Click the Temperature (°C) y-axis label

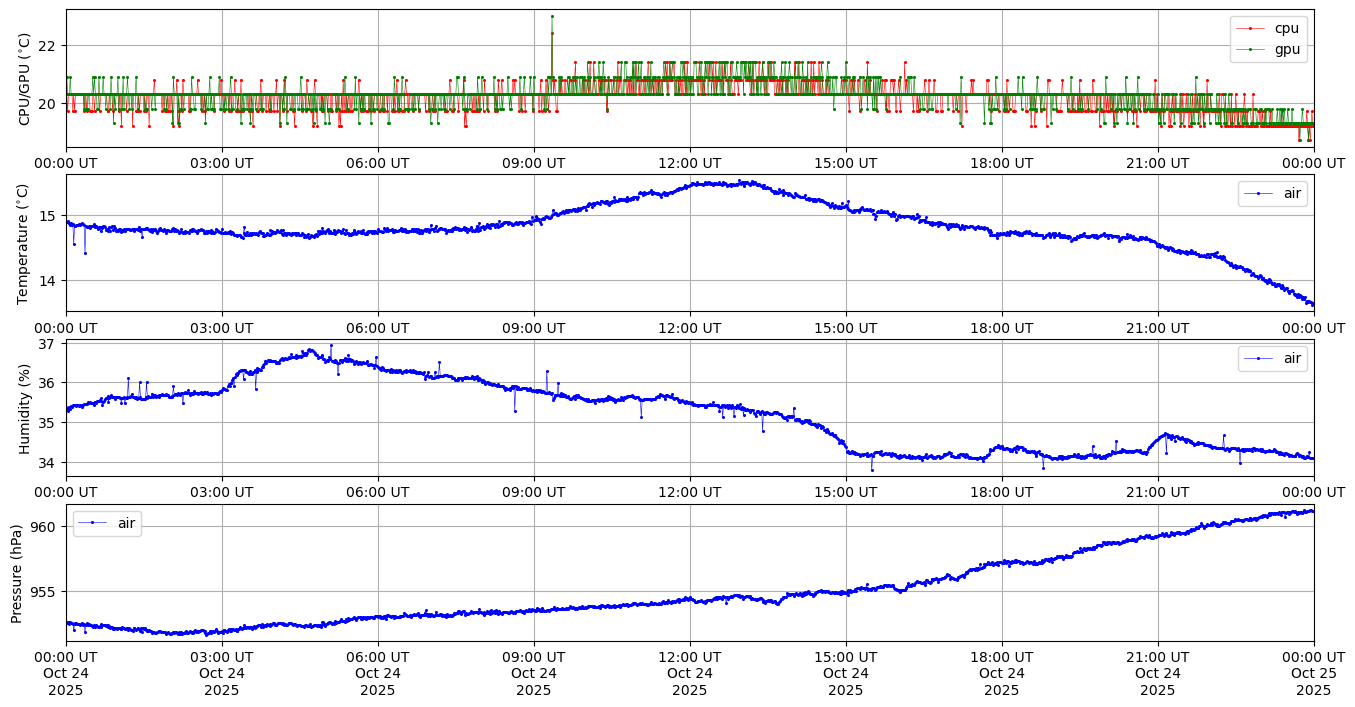pos(25,243)
